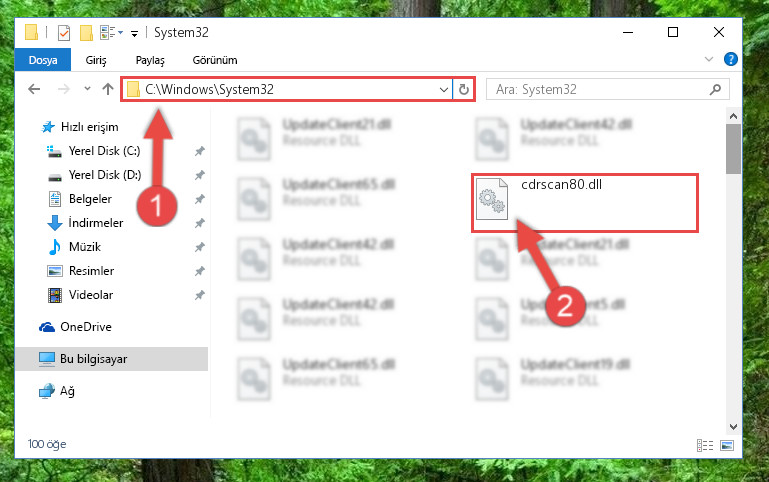
Task: Open the Dosya tab
Action: click(x=43, y=60)
